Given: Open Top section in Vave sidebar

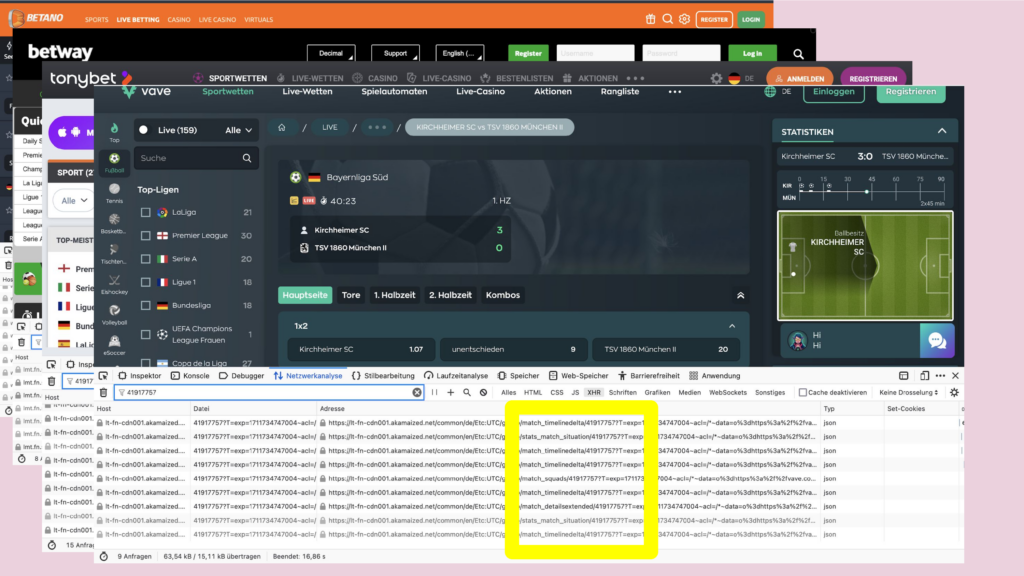Looking at the screenshot, I should tap(114, 132).
